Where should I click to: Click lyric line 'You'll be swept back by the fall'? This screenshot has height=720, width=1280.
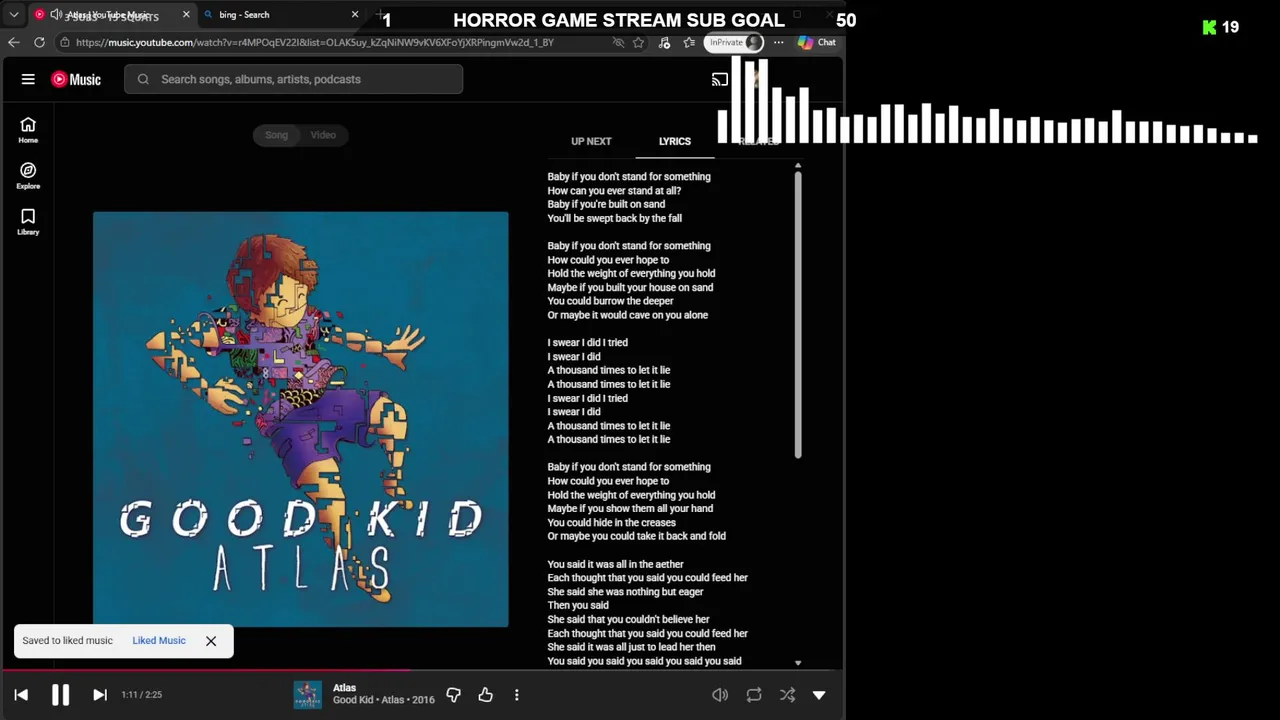point(615,218)
